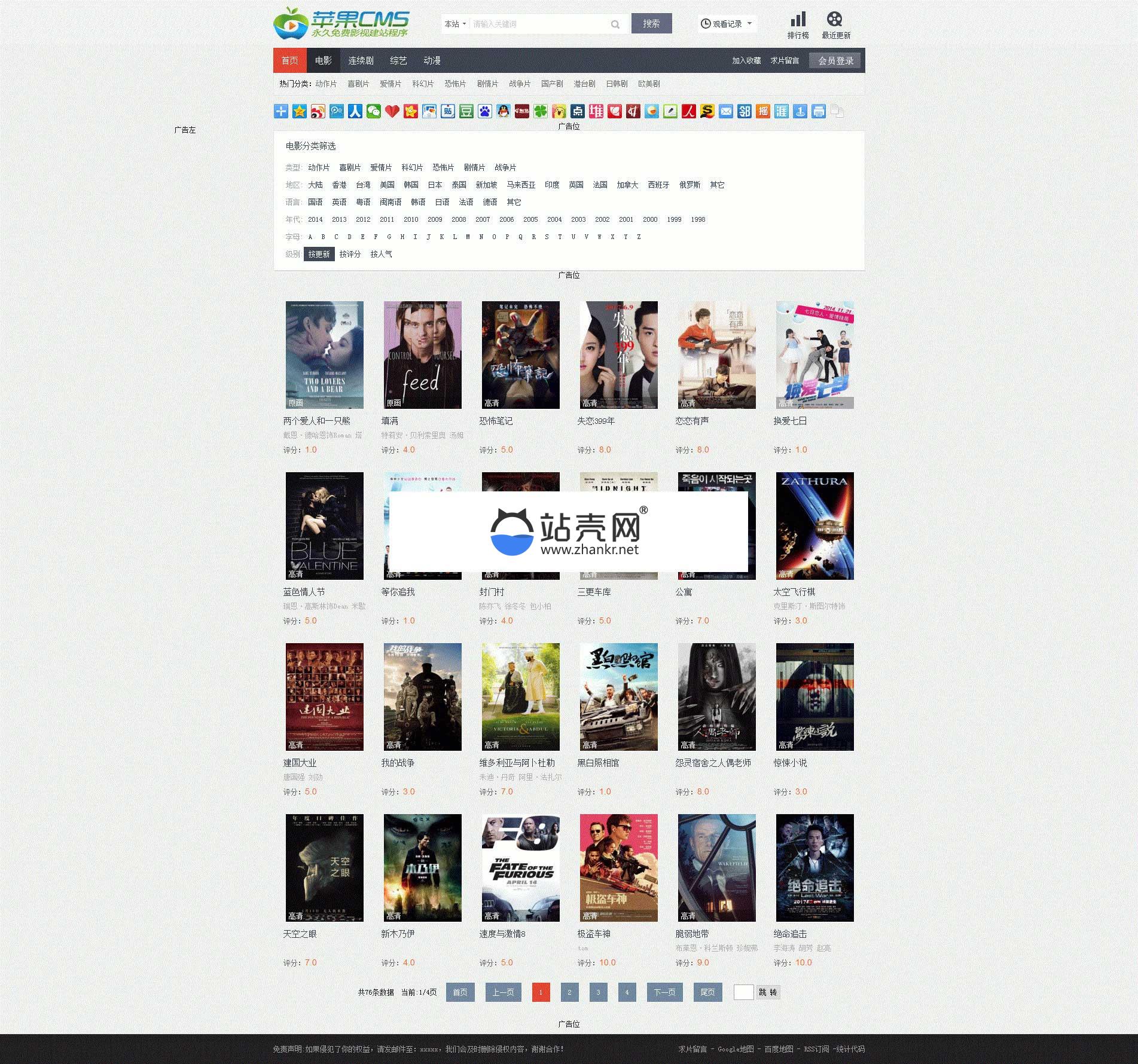
Task: Click the magnifier icon in search box
Action: (615, 24)
